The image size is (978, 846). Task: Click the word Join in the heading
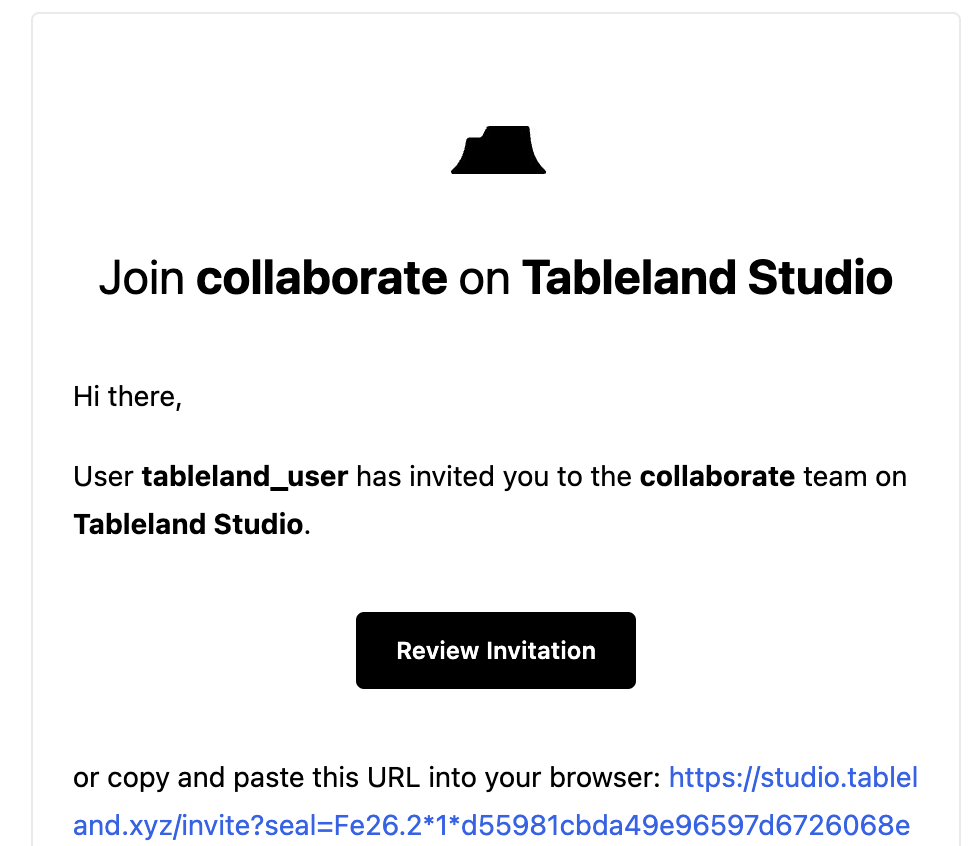point(141,277)
